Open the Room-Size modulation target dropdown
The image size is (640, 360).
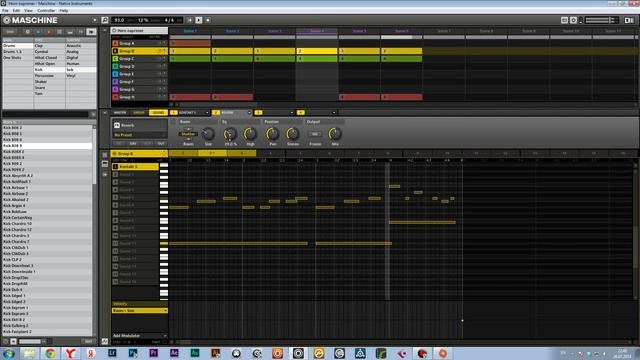click(x=140, y=311)
